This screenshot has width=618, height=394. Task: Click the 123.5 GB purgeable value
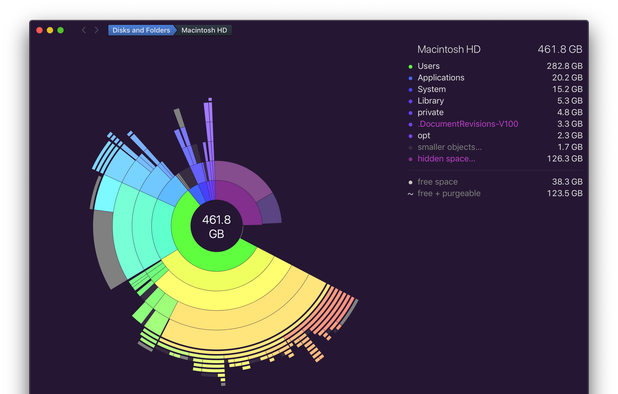pos(564,193)
